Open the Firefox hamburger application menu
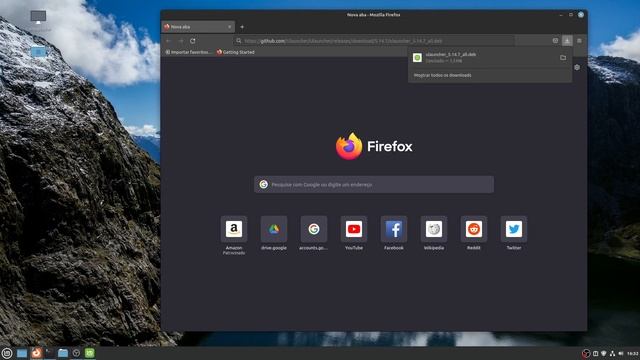Viewport: 640px width, 360px height. coord(579,41)
